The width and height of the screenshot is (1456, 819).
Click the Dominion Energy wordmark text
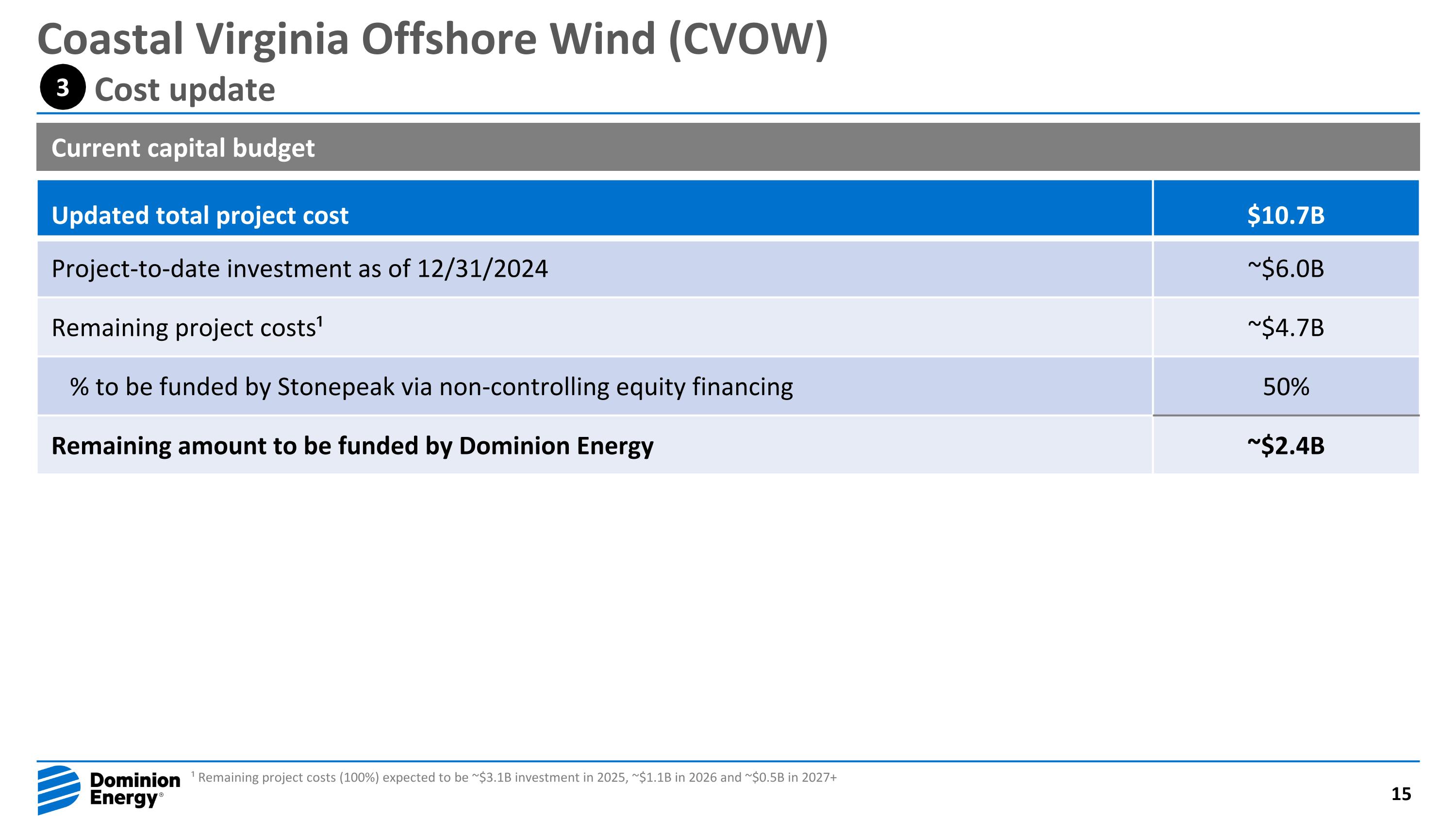pos(134,789)
